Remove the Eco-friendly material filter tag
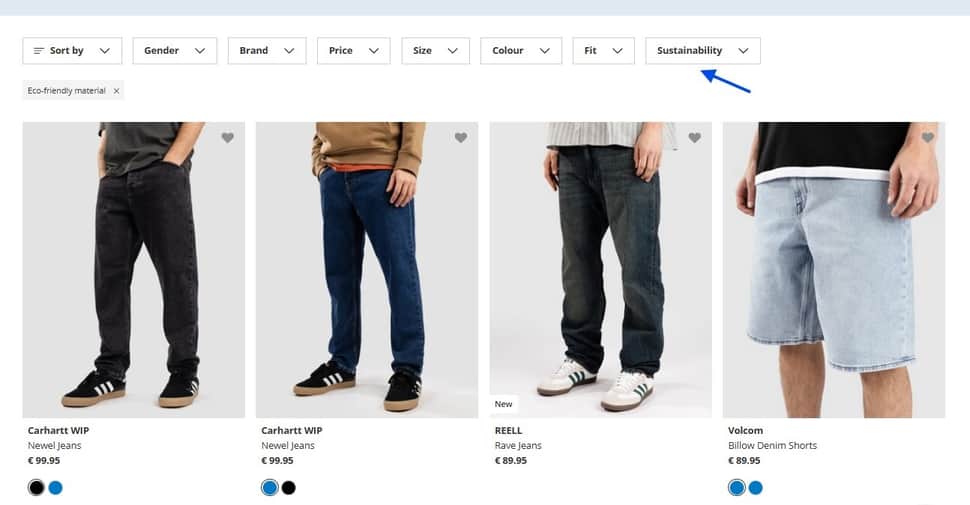This screenshot has width=970, height=505. click(116, 91)
